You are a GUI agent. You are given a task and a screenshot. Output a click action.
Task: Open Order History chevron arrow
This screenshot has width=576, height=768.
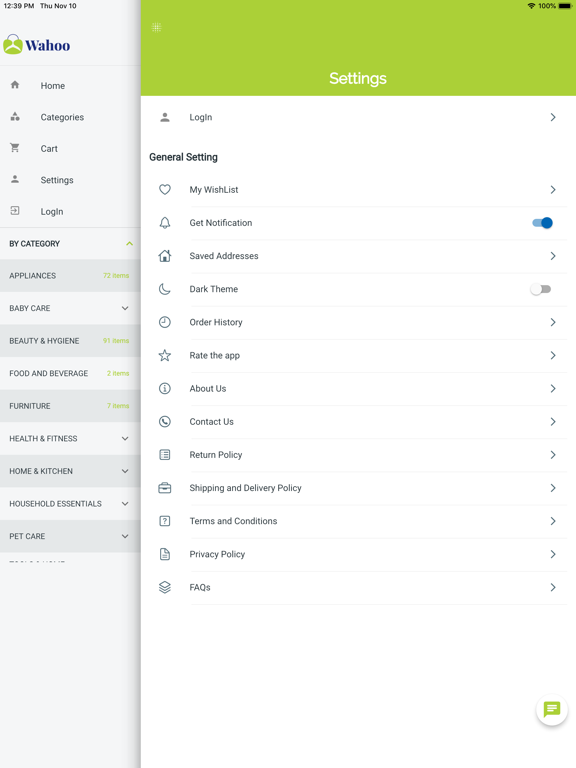[553, 322]
